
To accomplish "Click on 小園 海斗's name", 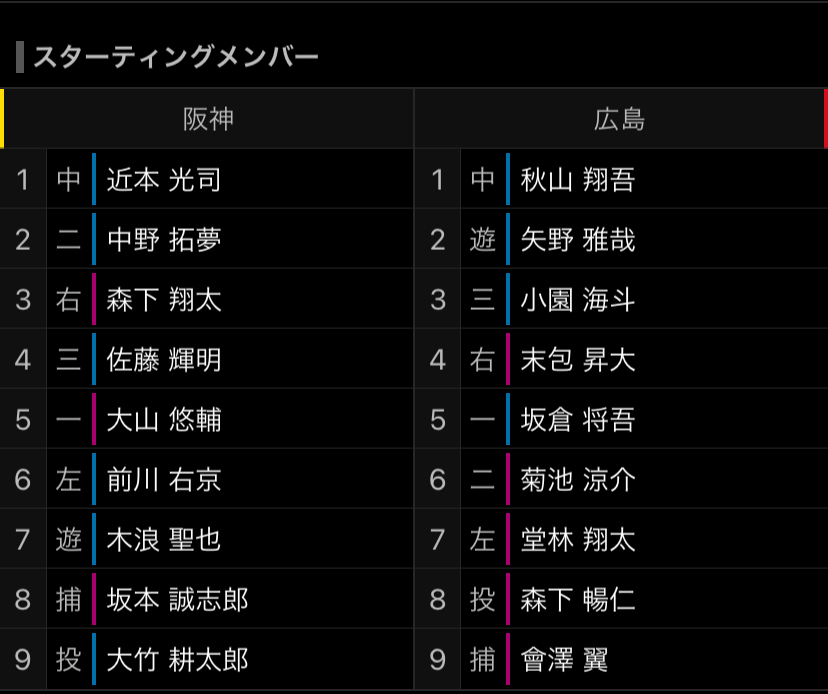I will click(577, 300).
